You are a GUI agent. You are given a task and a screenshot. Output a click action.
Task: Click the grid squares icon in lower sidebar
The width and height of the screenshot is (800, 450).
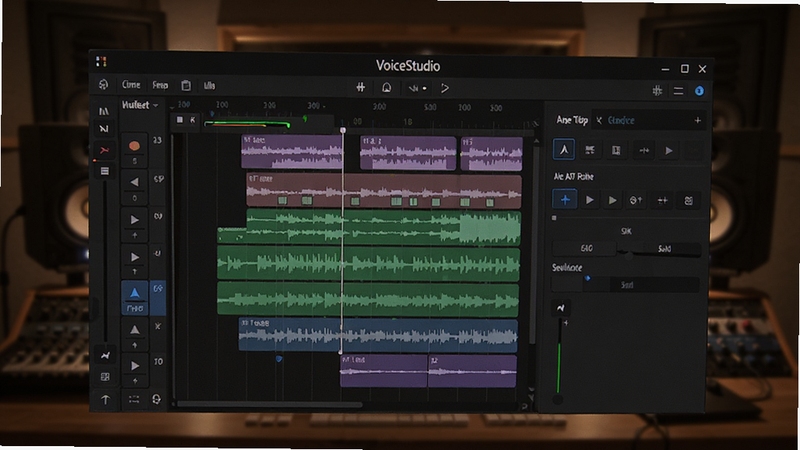coord(106,377)
